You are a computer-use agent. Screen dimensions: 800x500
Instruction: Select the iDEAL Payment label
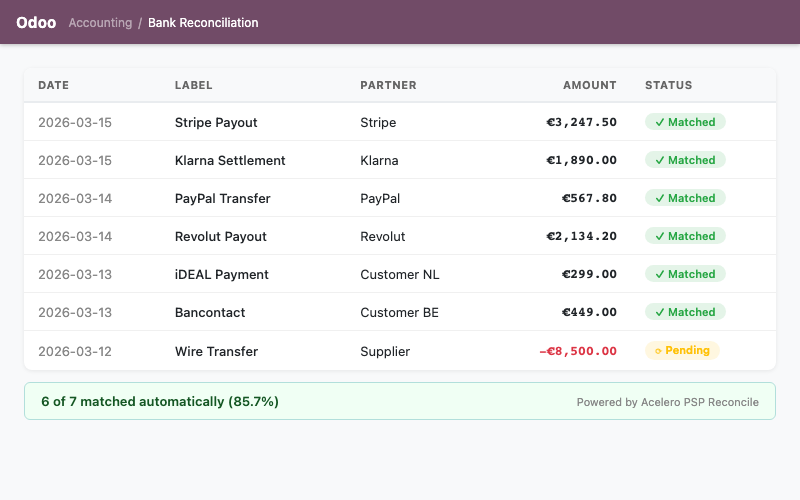coord(221,274)
